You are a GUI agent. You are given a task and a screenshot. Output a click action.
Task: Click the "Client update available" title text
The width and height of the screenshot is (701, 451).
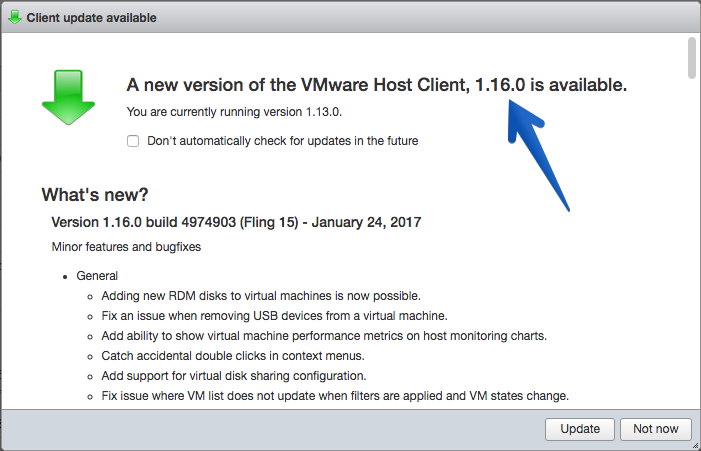tap(91, 18)
